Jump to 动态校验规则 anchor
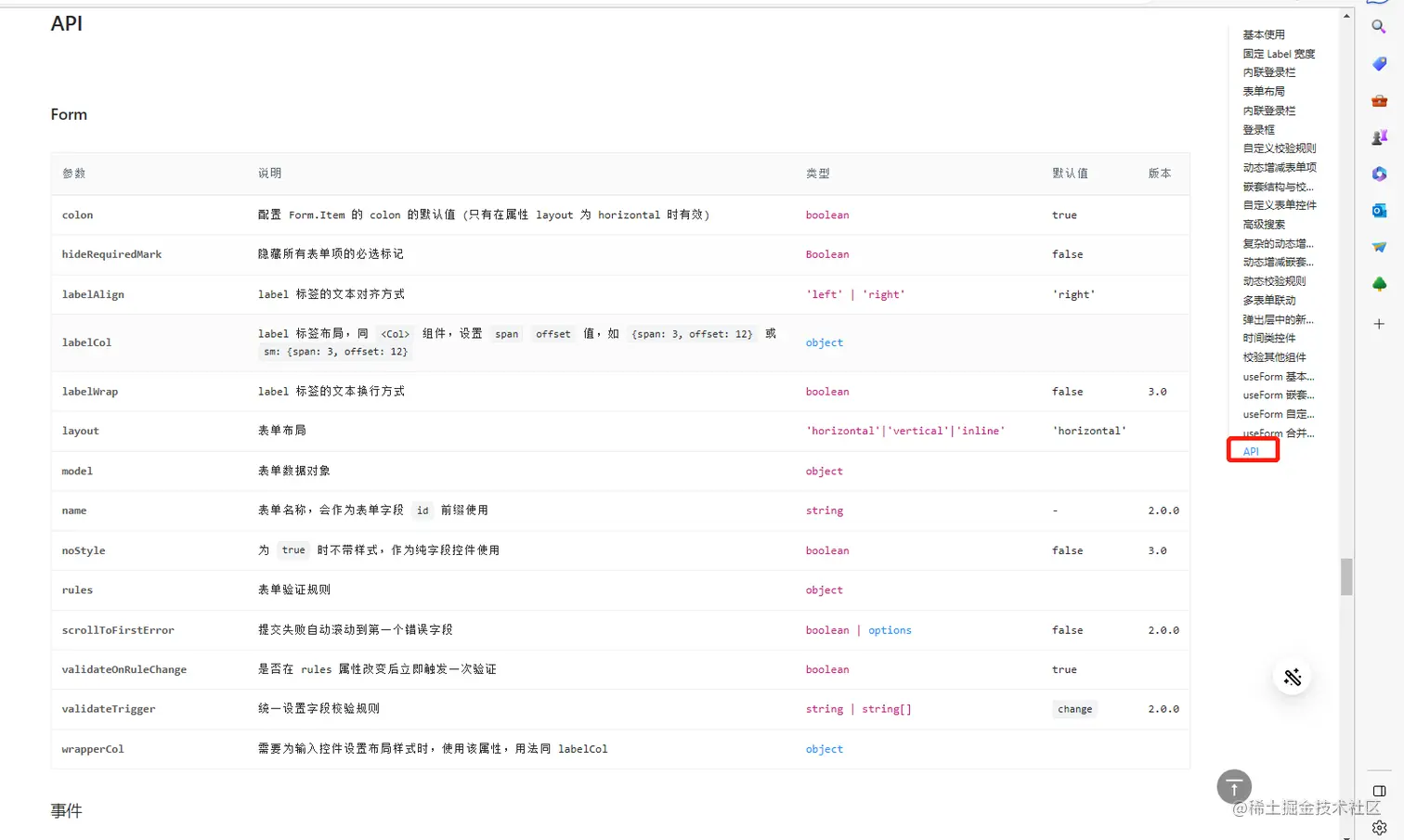This screenshot has height=840, width=1404. tap(1274, 281)
